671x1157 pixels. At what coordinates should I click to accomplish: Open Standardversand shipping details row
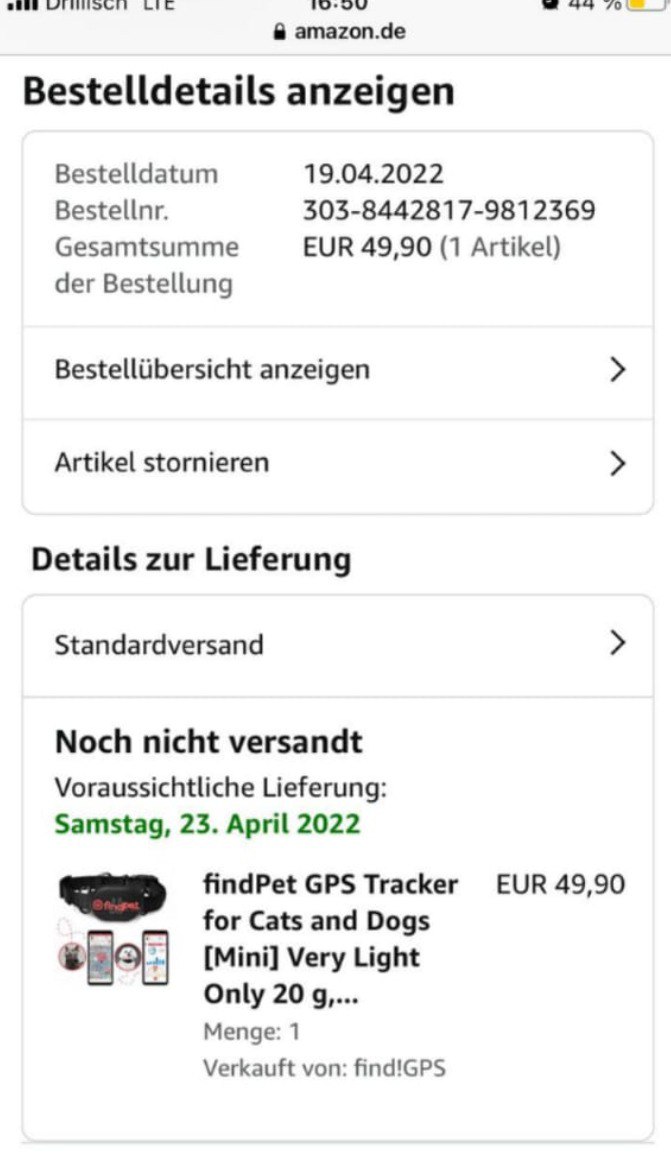coord(338,646)
